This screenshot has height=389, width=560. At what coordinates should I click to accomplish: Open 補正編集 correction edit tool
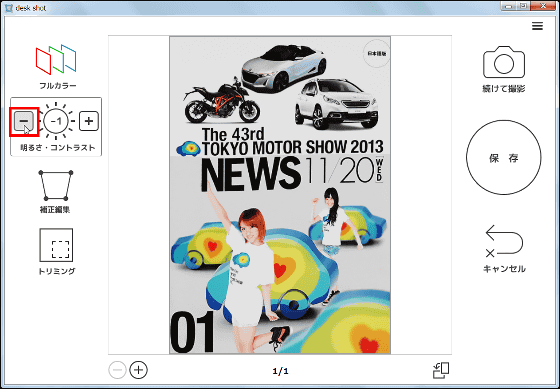pos(56,185)
